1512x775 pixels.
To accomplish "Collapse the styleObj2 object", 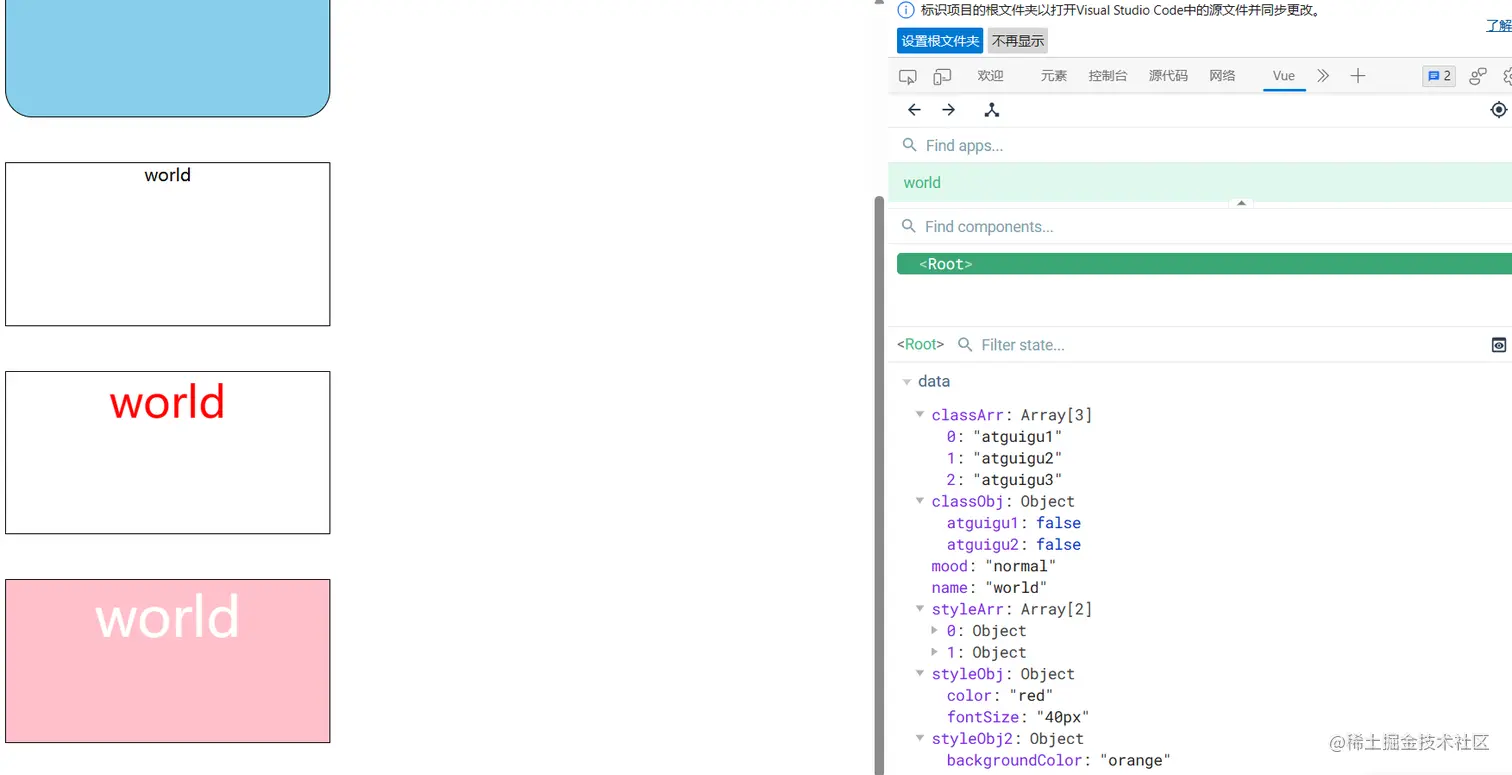I will 921,739.
